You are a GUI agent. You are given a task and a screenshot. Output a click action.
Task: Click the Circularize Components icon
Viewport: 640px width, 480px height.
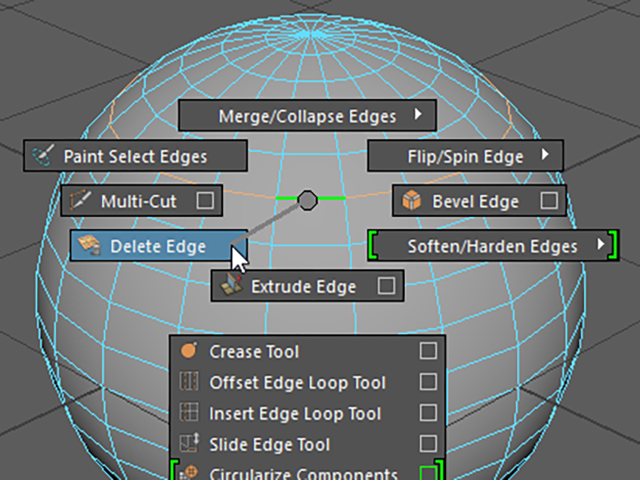click(189, 473)
